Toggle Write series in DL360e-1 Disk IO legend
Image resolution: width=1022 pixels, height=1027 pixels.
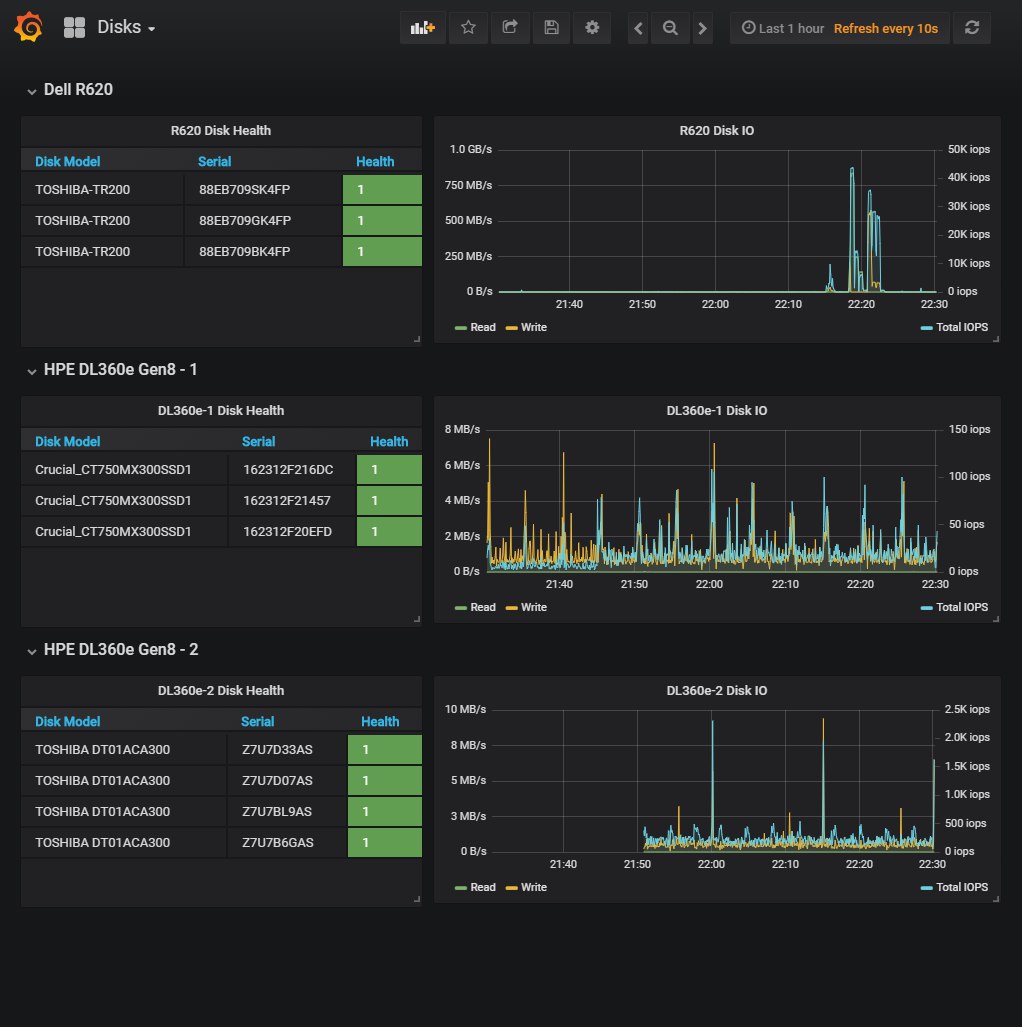click(527, 607)
